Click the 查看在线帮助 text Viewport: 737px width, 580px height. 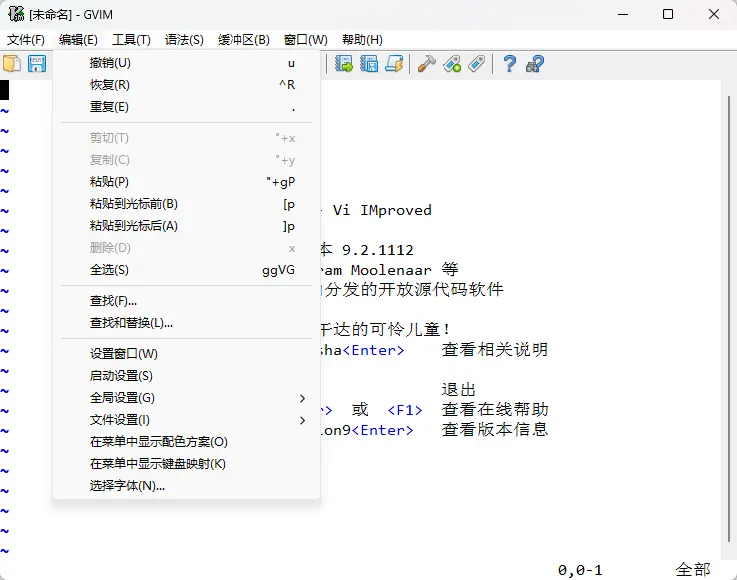point(494,410)
